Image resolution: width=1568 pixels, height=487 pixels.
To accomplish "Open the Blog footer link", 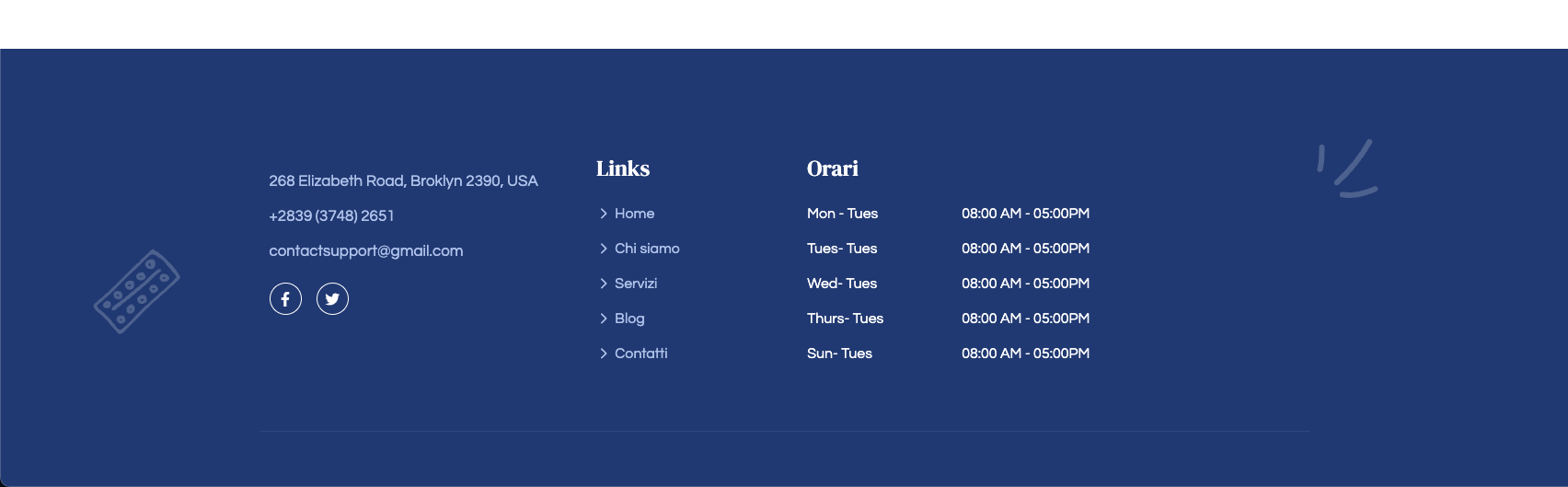I will coord(629,319).
